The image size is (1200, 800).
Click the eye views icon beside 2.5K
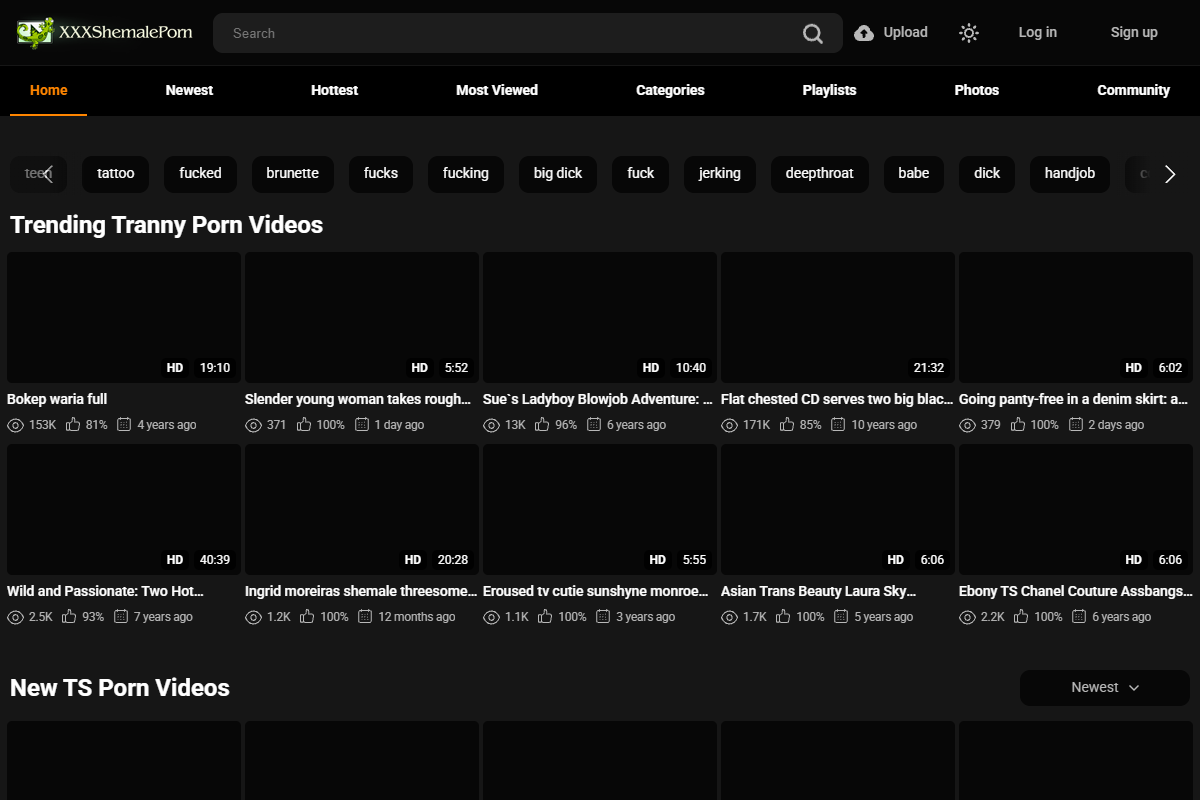[15, 617]
